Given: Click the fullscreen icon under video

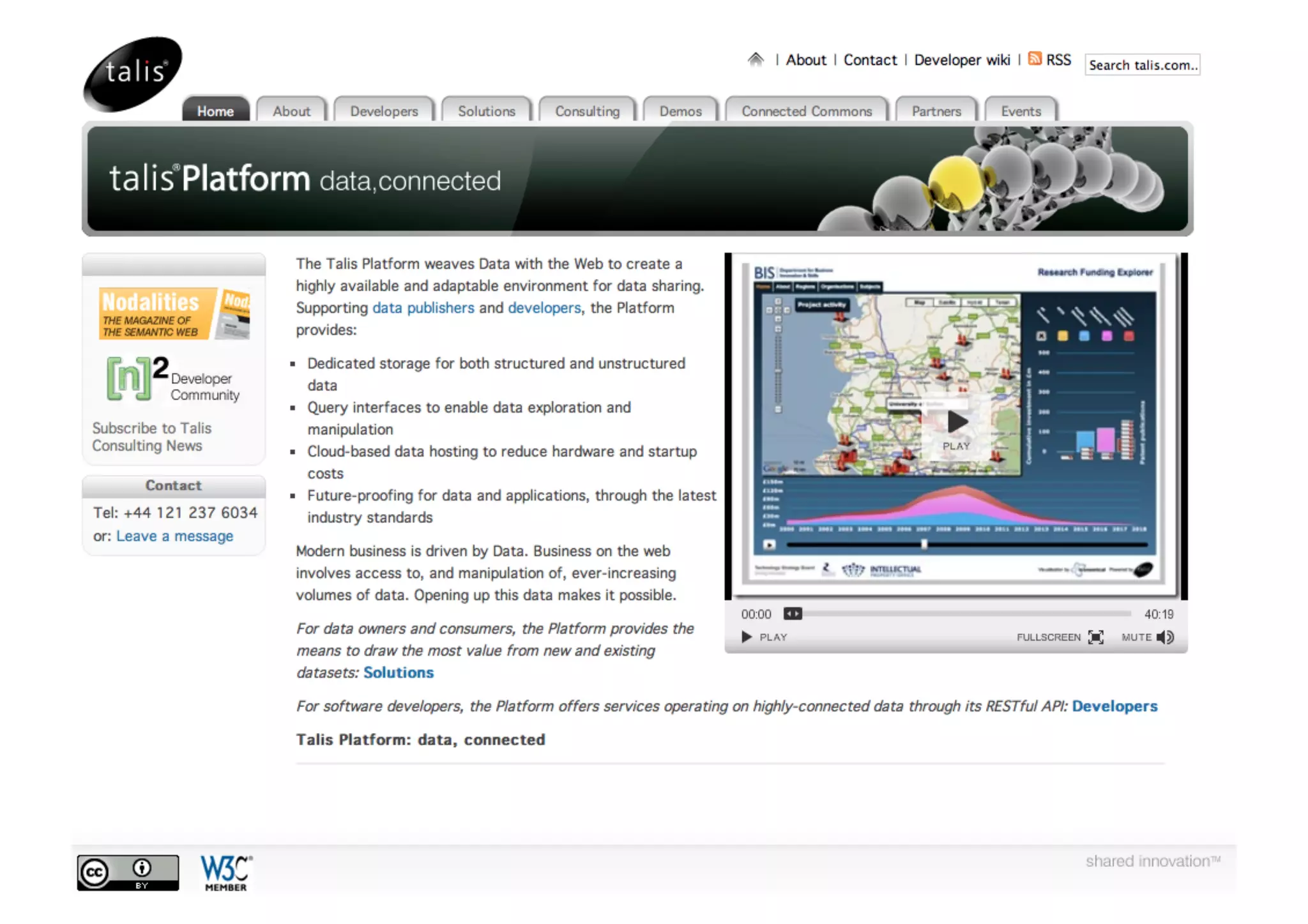Looking at the screenshot, I should click(x=1095, y=637).
